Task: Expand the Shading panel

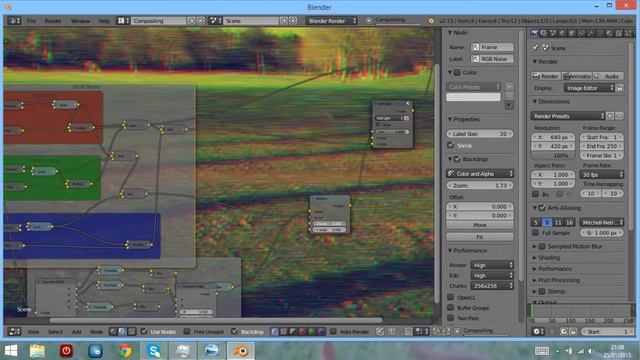Action: [549, 258]
